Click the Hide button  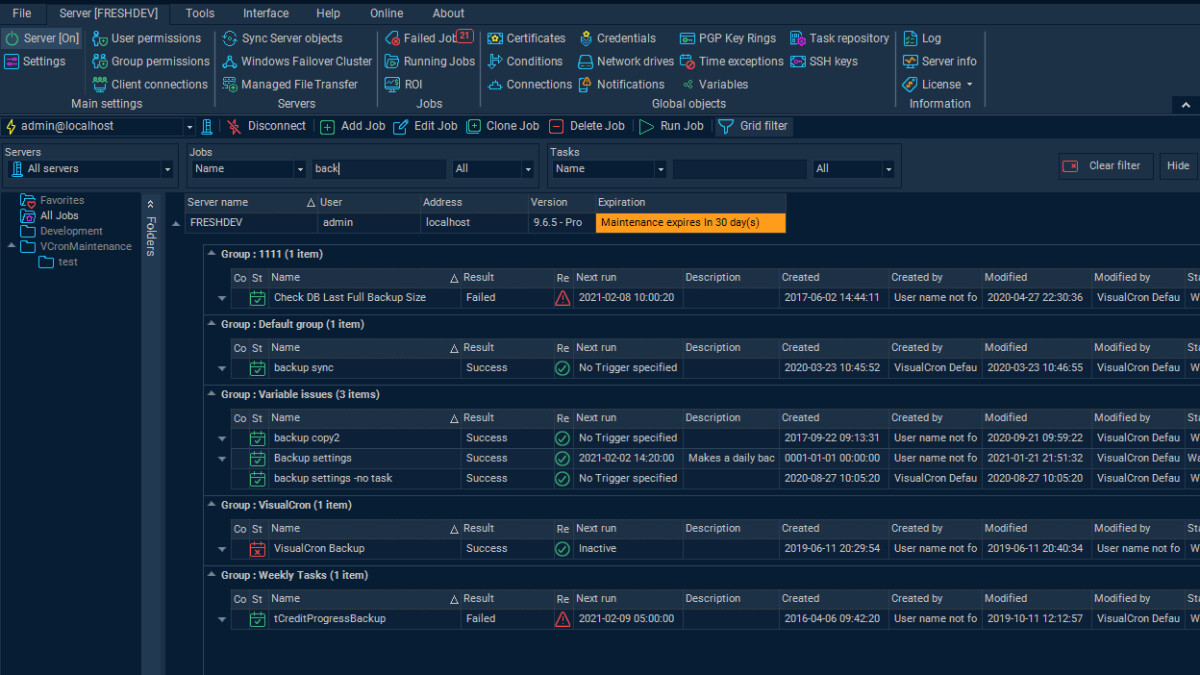point(1178,166)
